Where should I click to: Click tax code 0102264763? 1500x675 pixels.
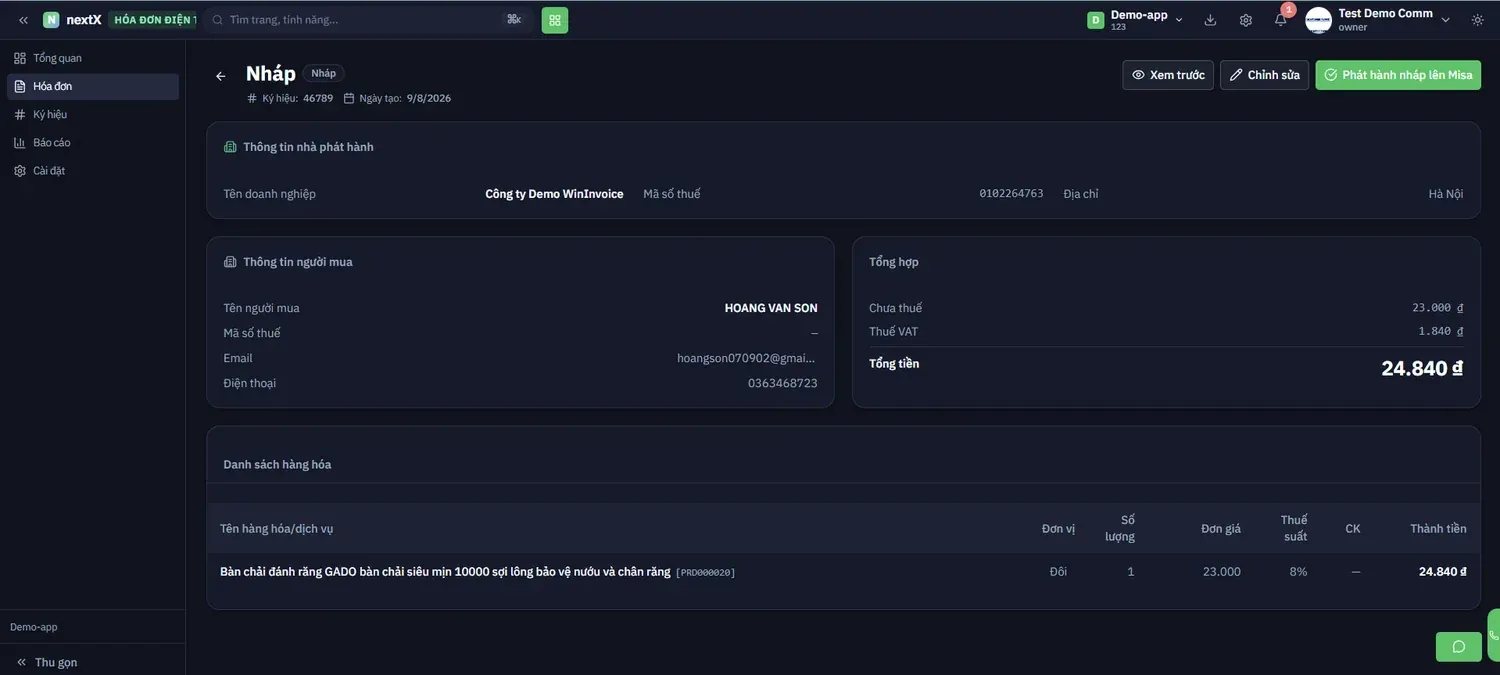[1011, 194]
